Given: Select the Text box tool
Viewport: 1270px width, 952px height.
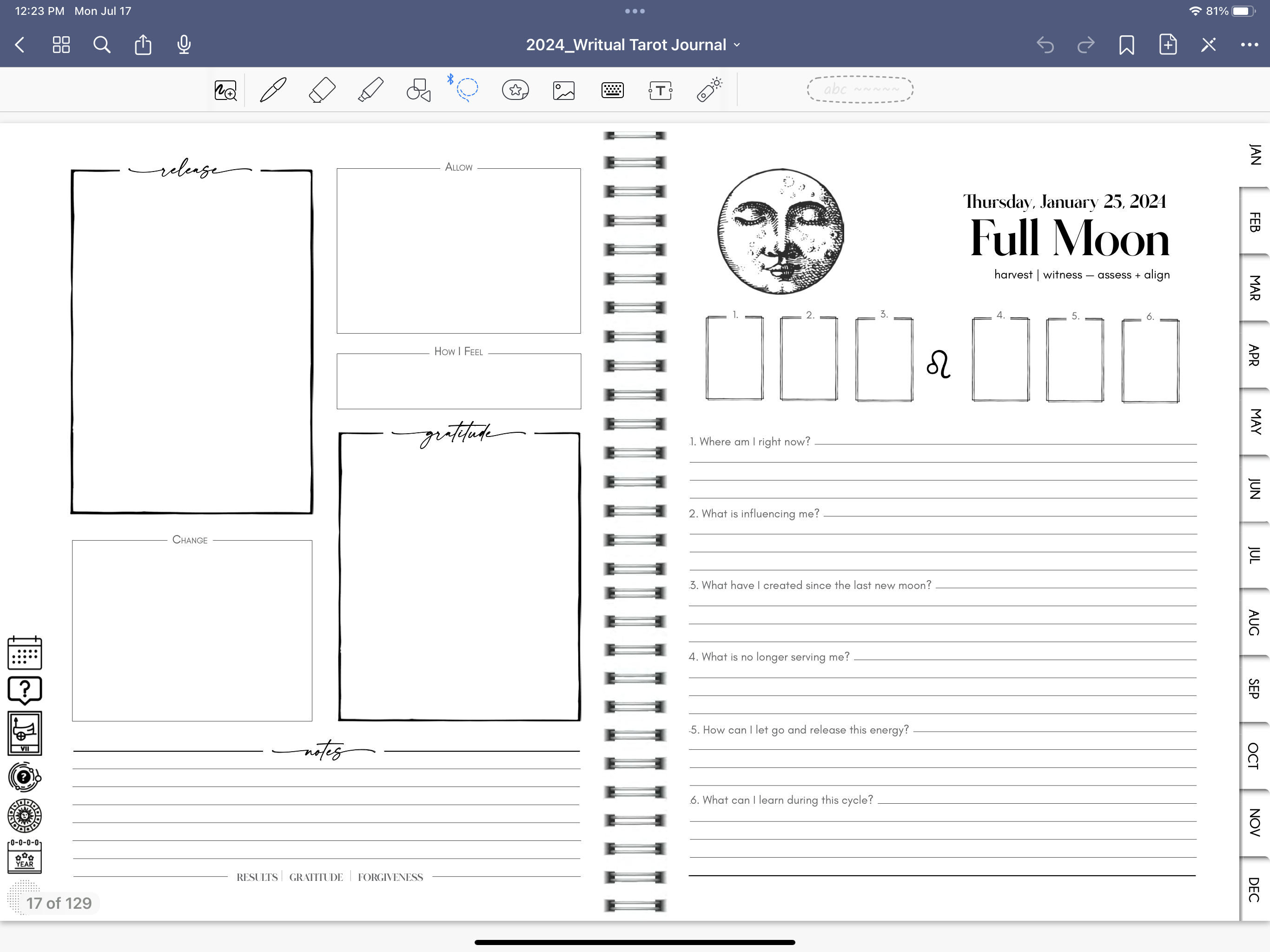Looking at the screenshot, I should click(x=660, y=90).
